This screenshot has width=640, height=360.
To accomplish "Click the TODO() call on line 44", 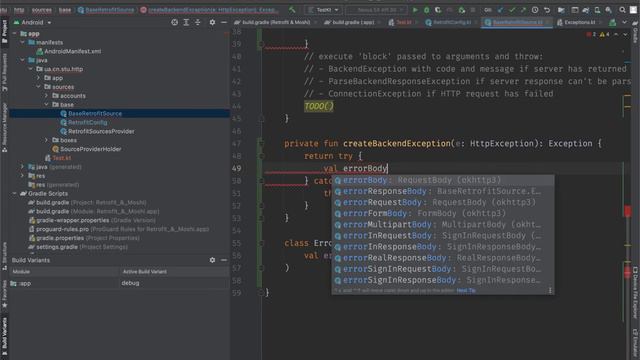I will [x=319, y=106].
